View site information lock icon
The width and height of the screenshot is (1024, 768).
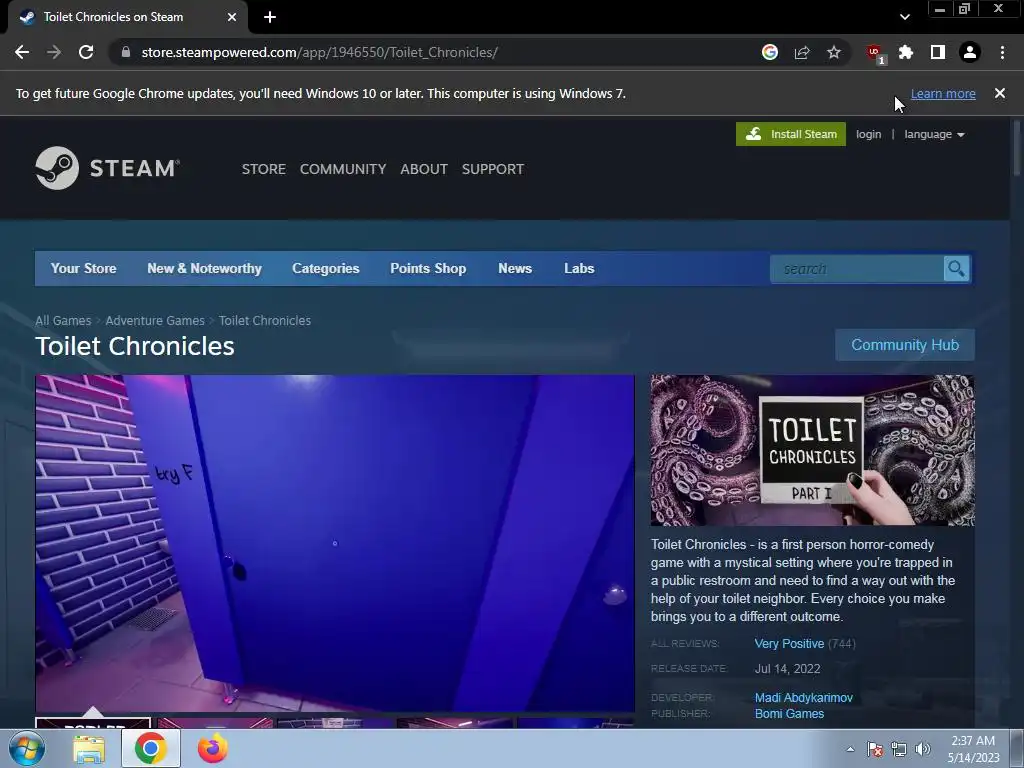(x=126, y=52)
